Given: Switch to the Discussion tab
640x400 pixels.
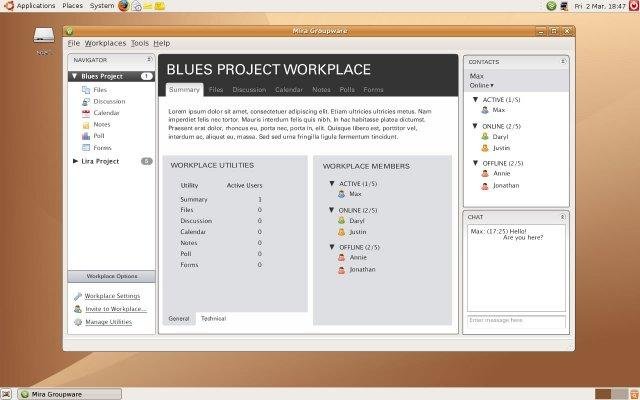Looking at the screenshot, I should (249, 90).
